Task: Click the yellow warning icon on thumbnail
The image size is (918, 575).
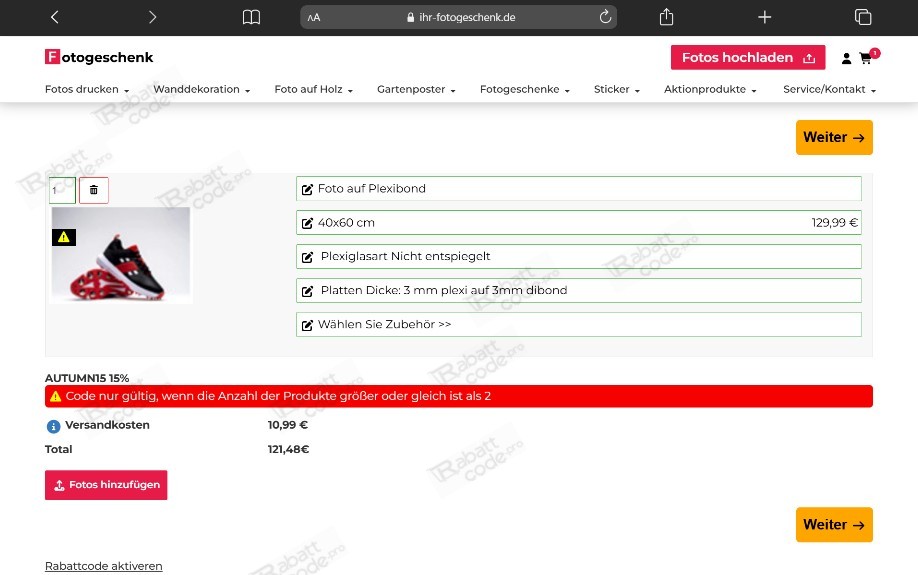Action: click(64, 237)
